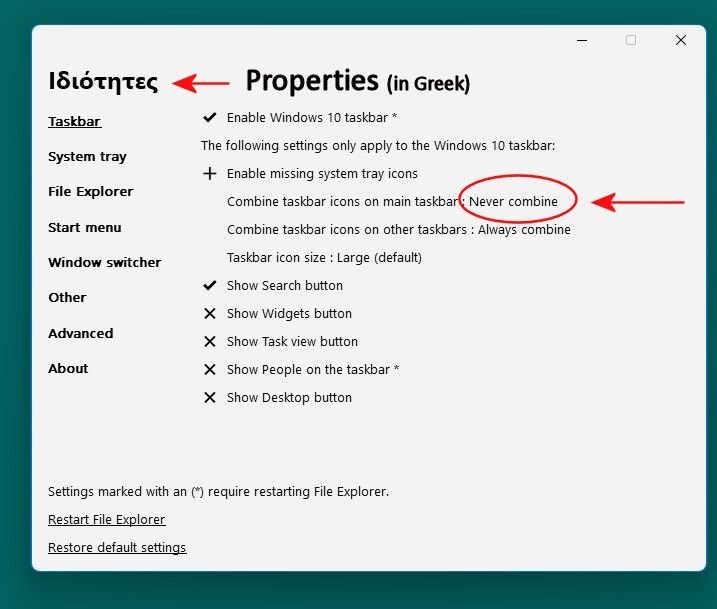Open the File Explorer section
The width and height of the screenshot is (717, 609).
(x=91, y=192)
